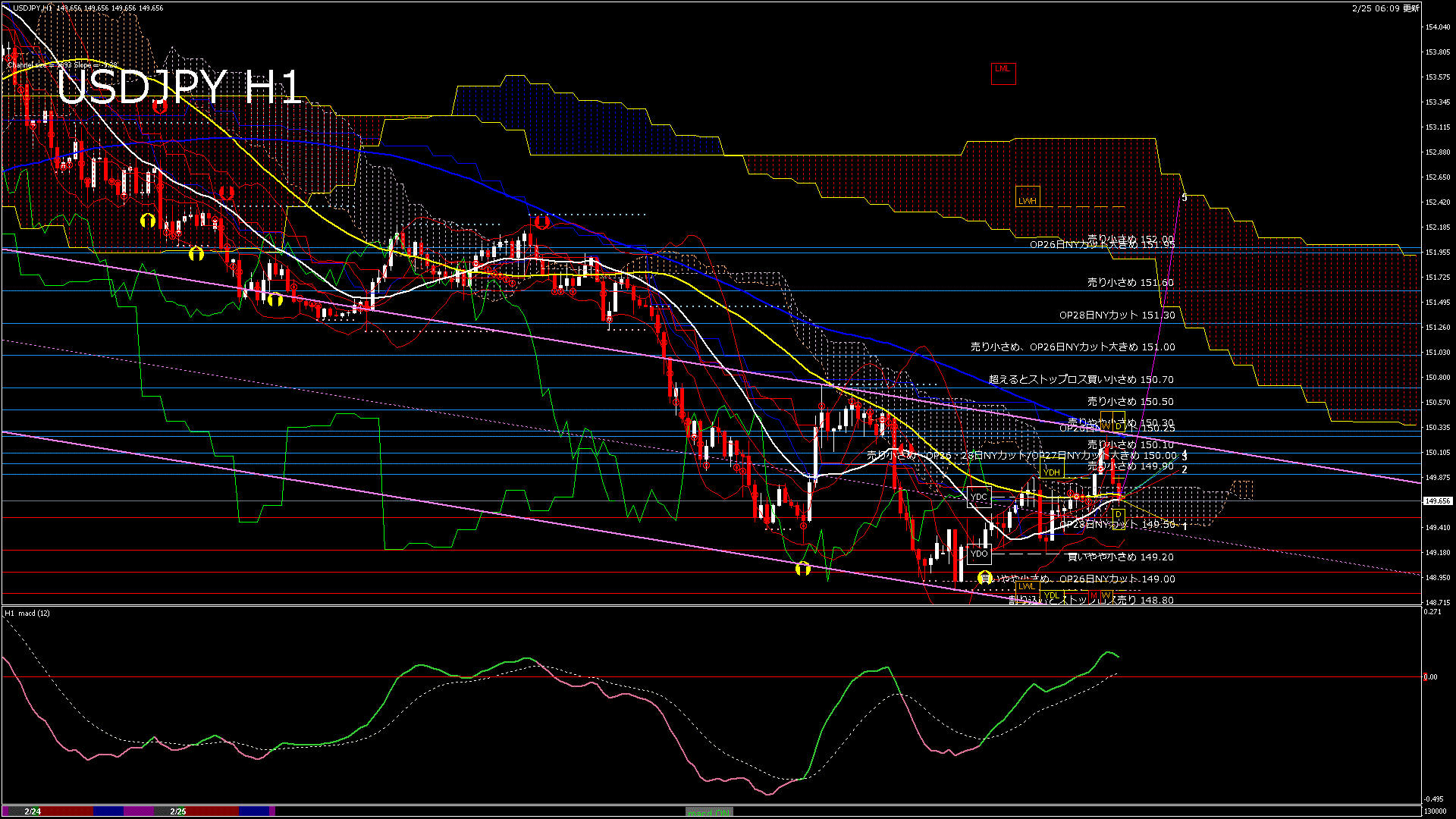The width and height of the screenshot is (1456, 819).
Task: Click the USDJPY H1 chart title
Action: 179,88
